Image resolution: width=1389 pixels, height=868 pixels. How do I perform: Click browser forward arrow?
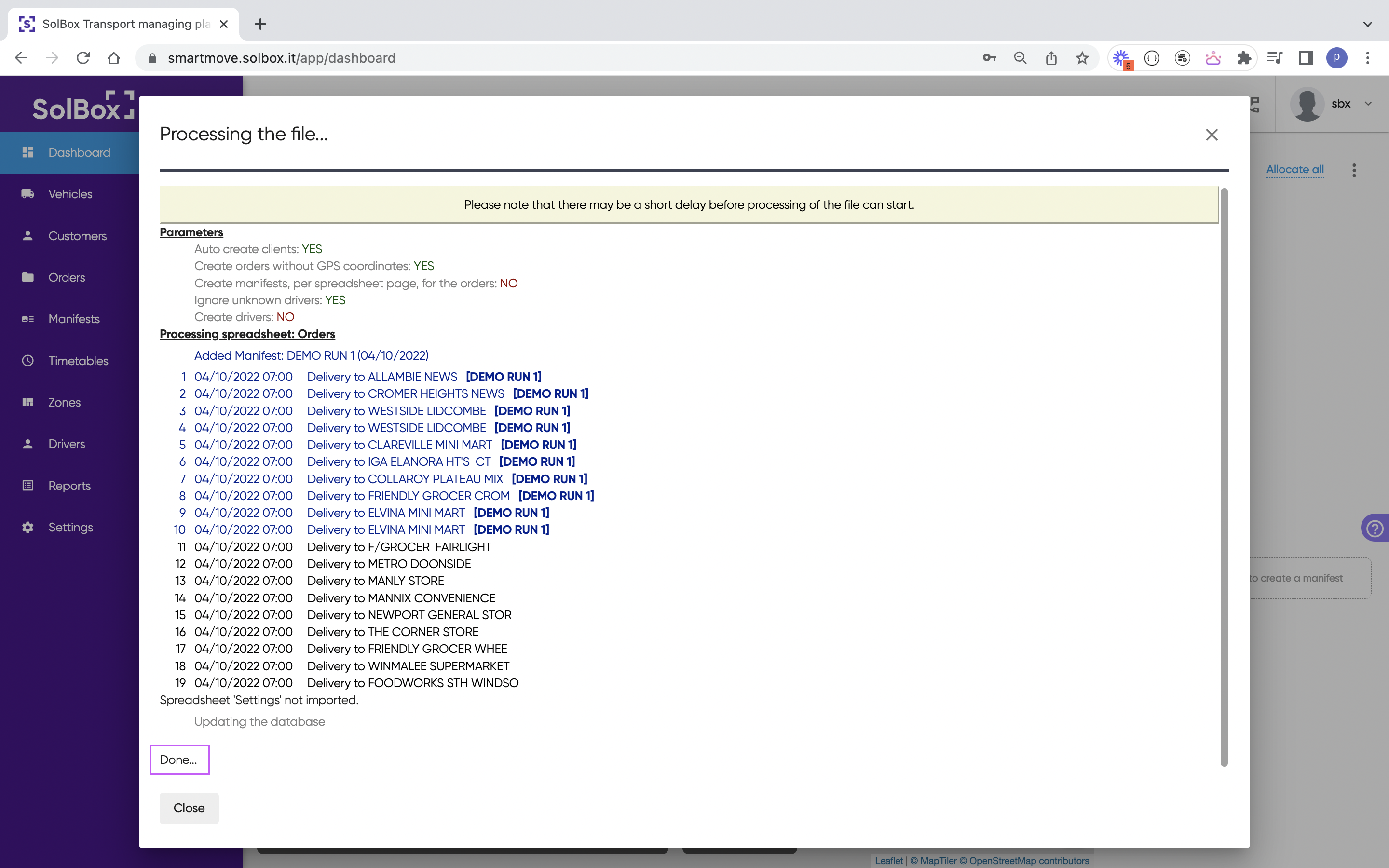[52, 58]
